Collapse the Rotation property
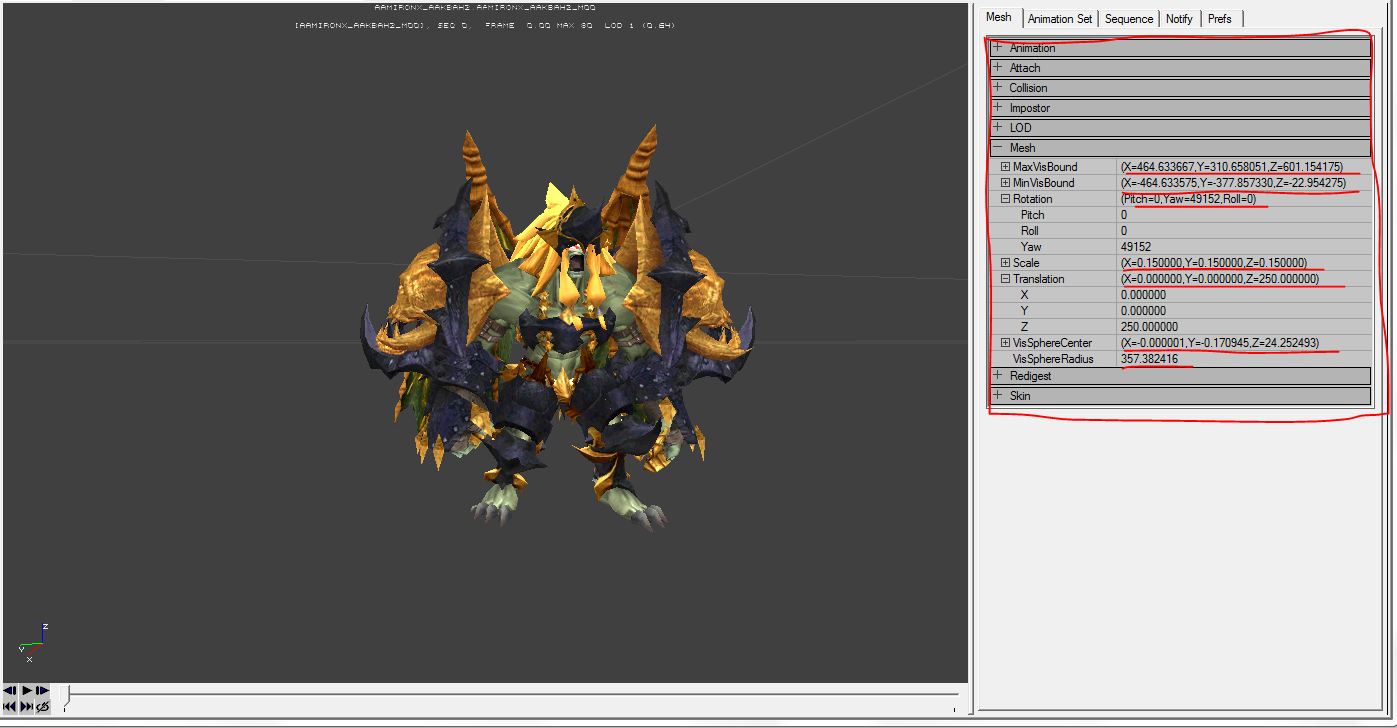Screen dimensions: 1397x728 click(x=1006, y=199)
